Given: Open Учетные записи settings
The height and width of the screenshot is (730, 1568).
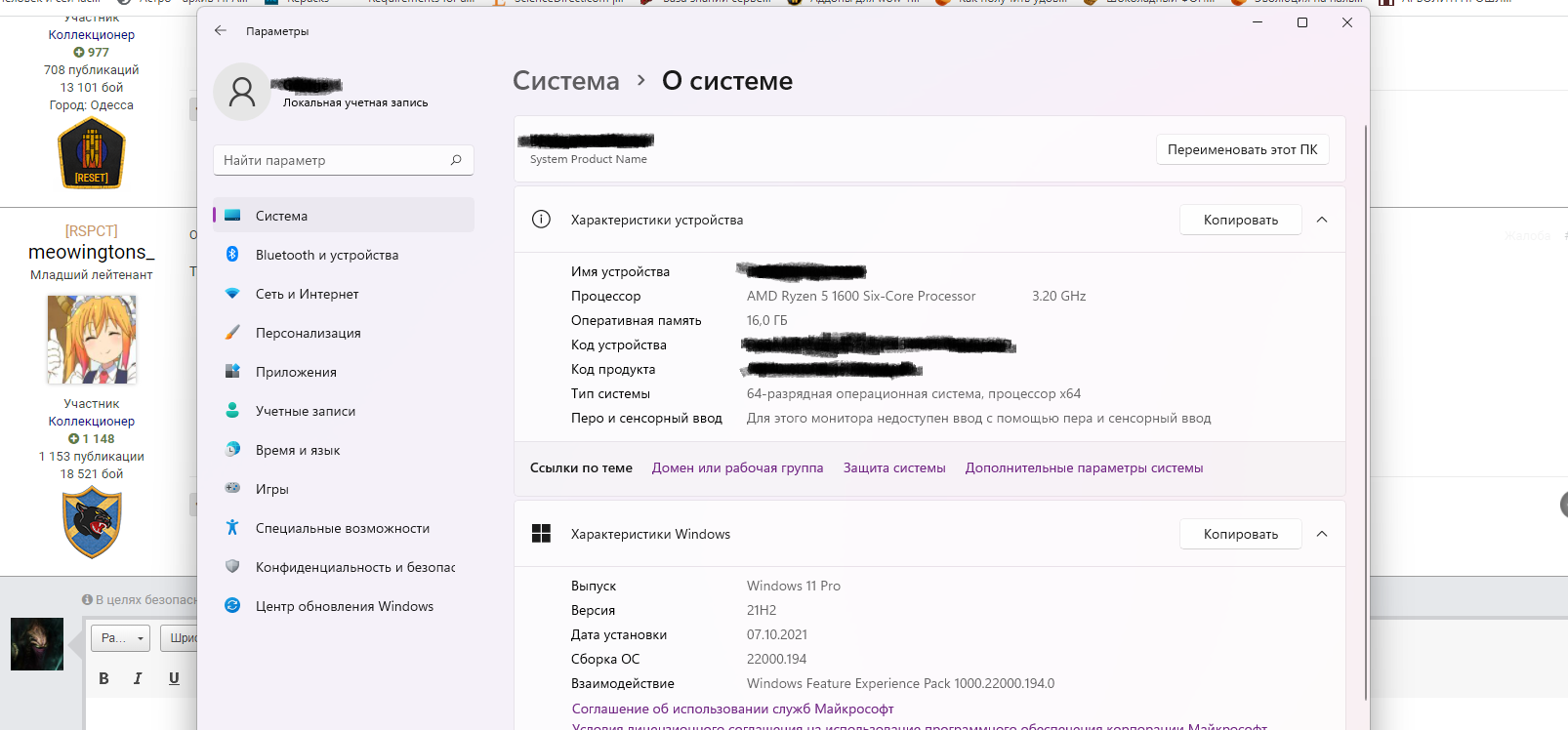Looking at the screenshot, I should pos(344,411).
